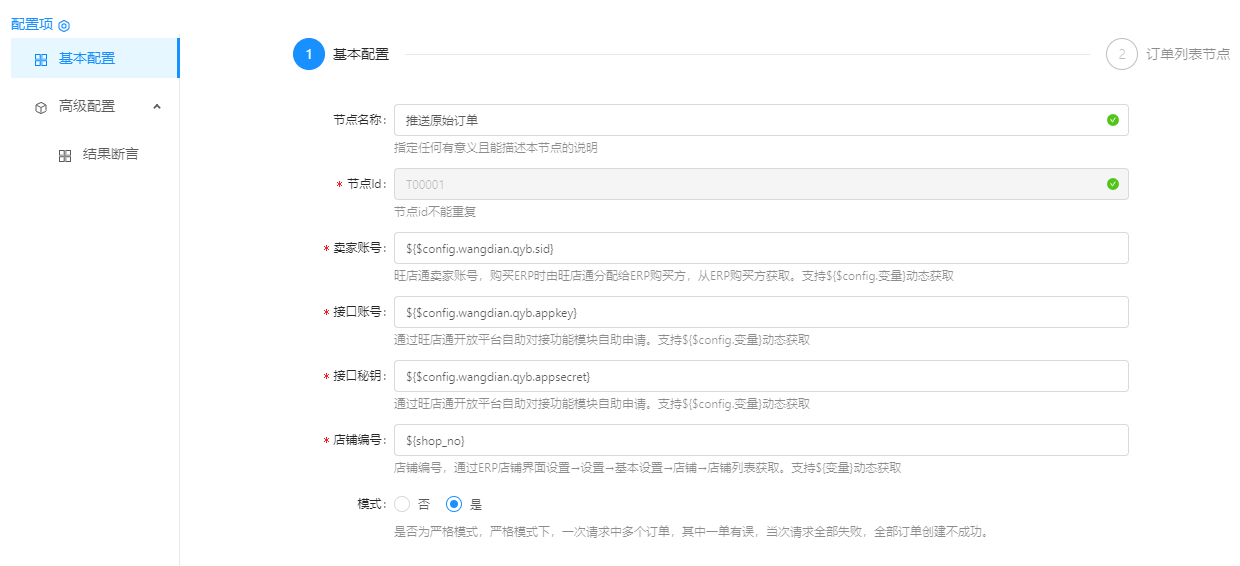Go to the 订单列表节点 step label
The width and height of the screenshot is (1240, 566).
(1188, 54)
